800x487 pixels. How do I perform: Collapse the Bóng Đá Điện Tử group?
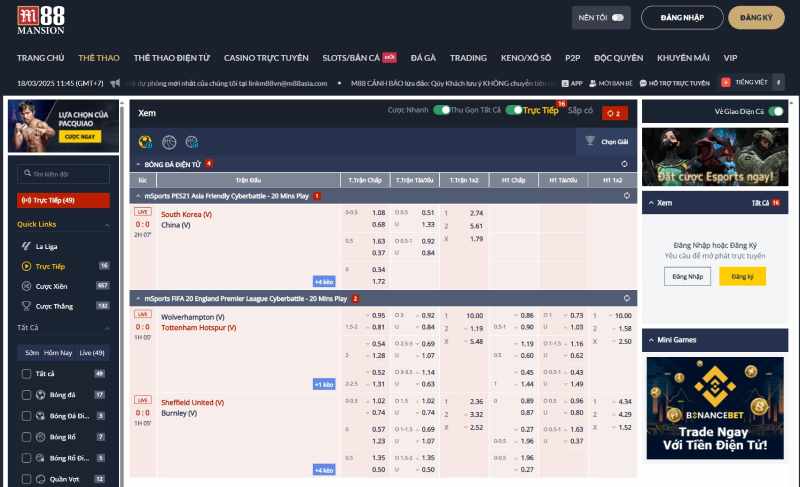pos(138,164)
